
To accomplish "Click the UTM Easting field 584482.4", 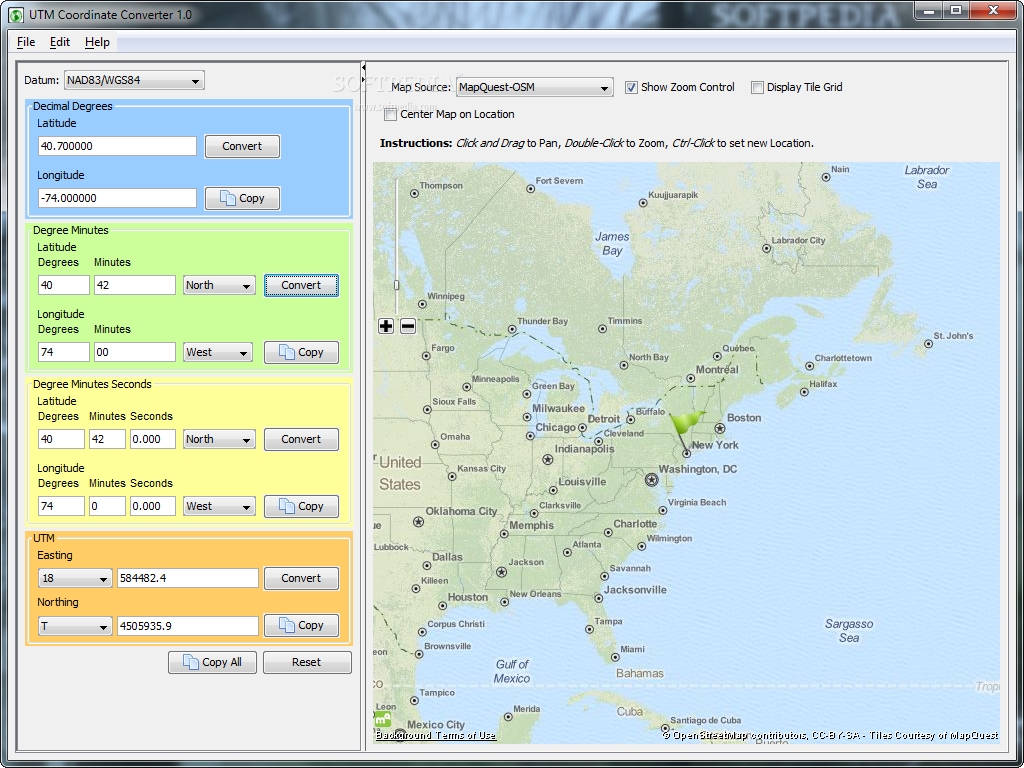I will (x=188, y=579).
